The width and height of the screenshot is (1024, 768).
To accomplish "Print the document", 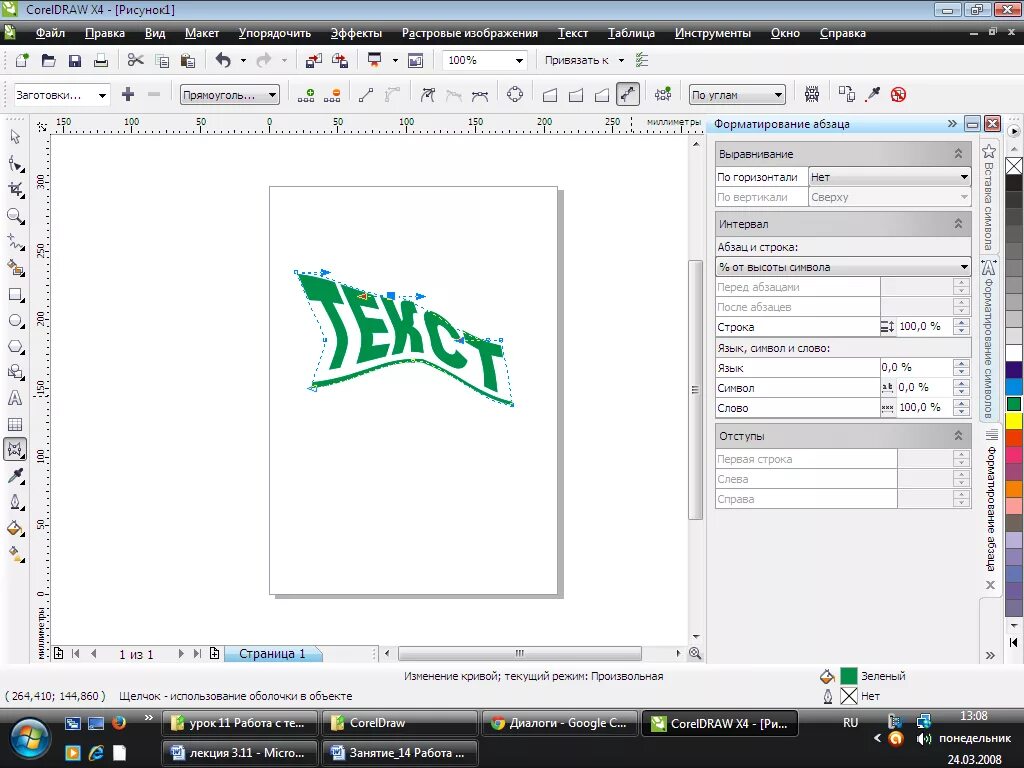I will 101,60.
